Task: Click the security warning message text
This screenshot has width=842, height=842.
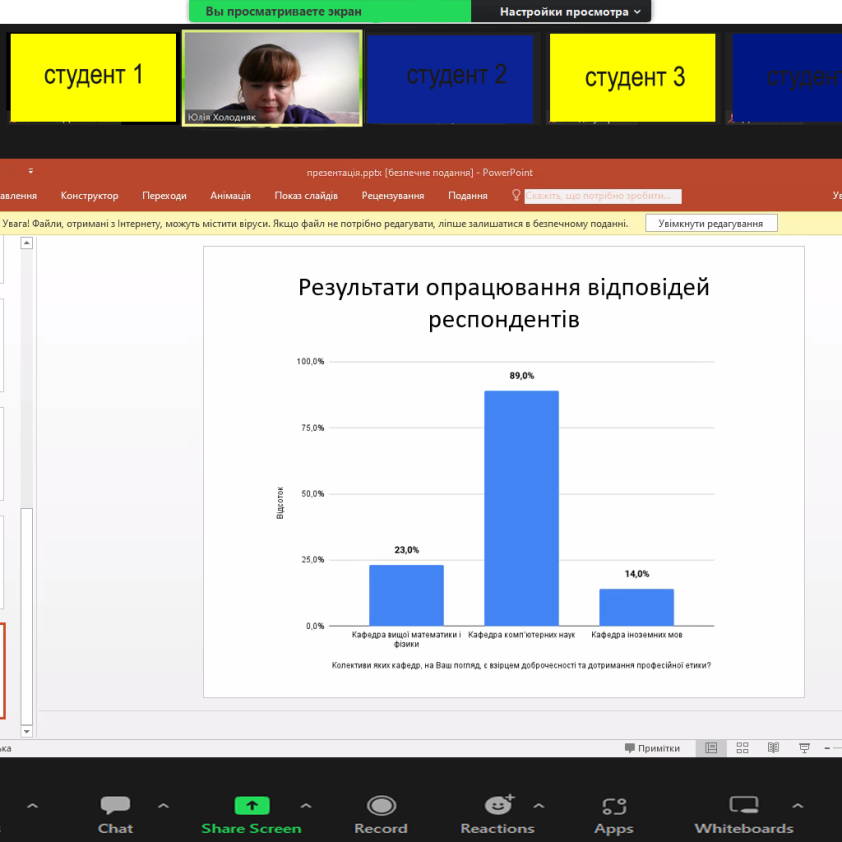Action: tap(315, 223)
